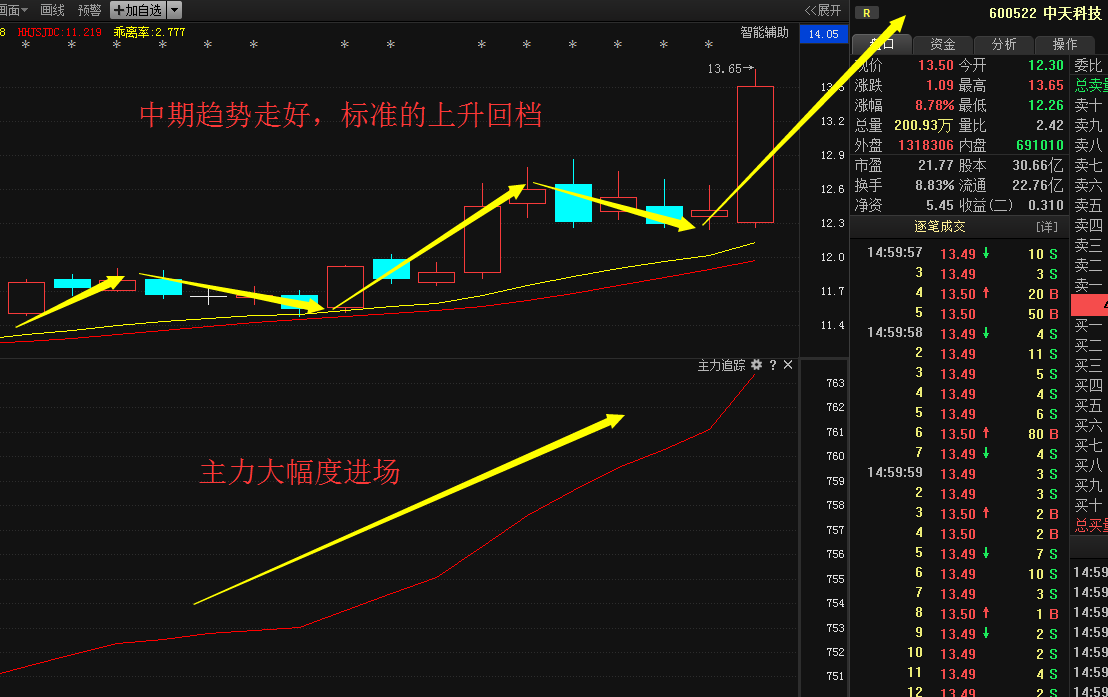Open the dropdown arrow next to 加自选
Image resolution: width=1108 pixels, height=697 pixels.
coord(175,10)
